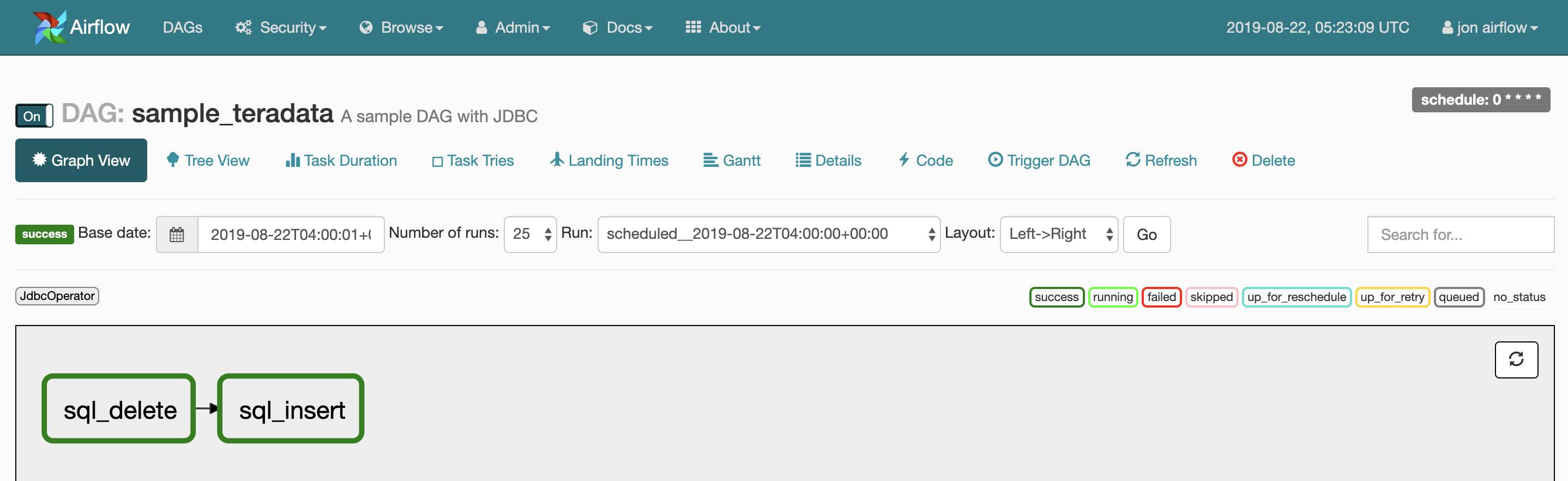Image resolution: width=1568 pixels, height=481 pixels.
Task: Click the success status legend box
Action: pyautogui.click(x=1057, y=297)
